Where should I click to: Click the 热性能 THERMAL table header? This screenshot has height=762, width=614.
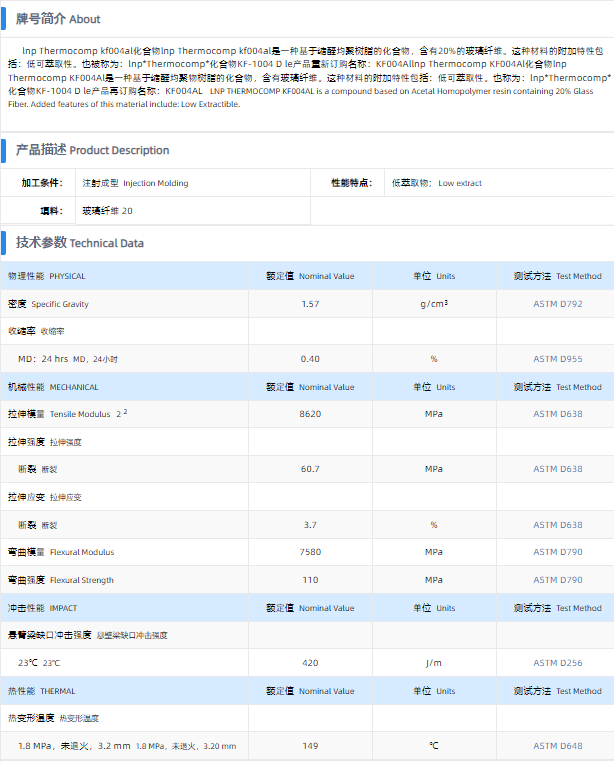(x=41, y=691)
